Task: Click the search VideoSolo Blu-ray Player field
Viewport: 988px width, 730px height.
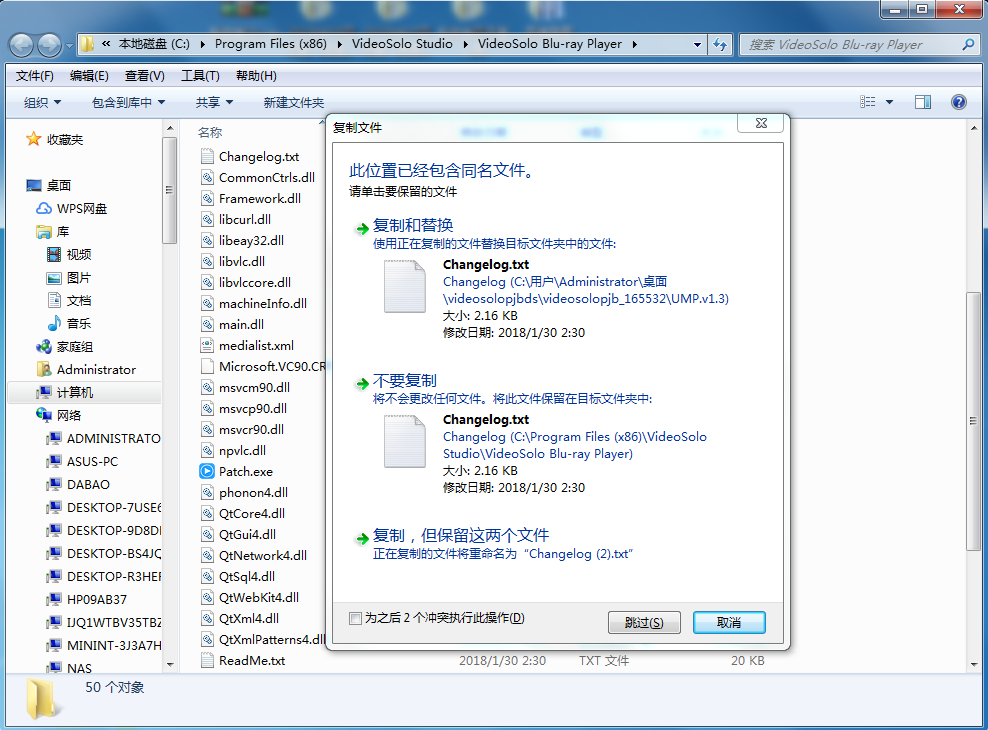Action: pyautogui.click(x=851, y=45)
